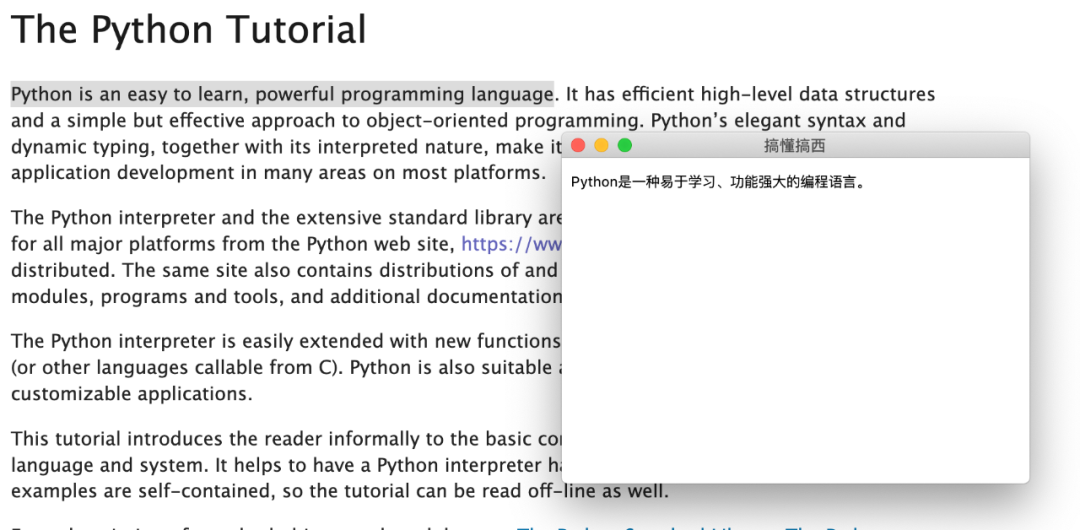Close the 搞懂搞西 translation window
This screenshot has width=1080, height=530.
tap(579, 145)
